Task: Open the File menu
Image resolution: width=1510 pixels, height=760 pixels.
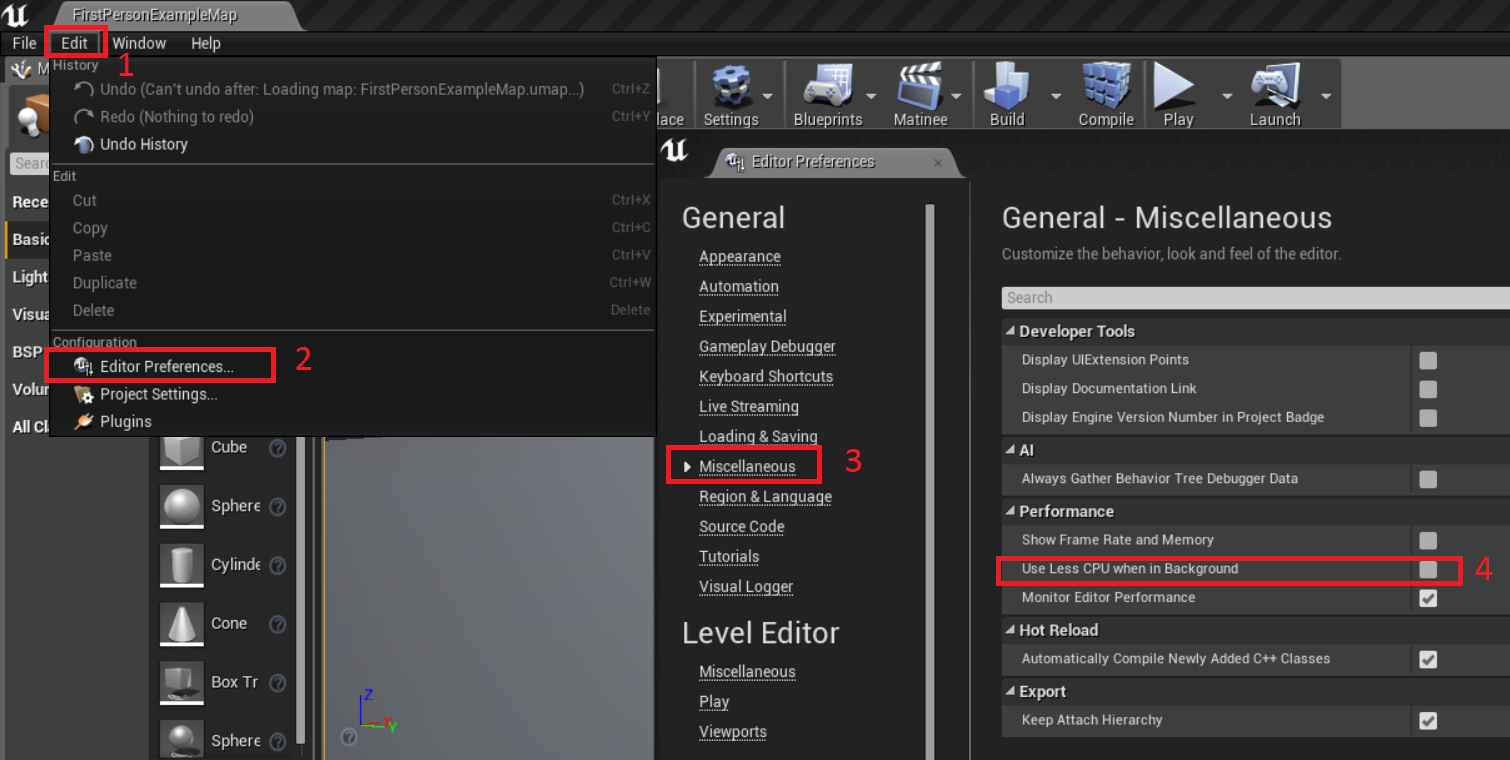Action: pyautogui.click(x=24, y=43)
